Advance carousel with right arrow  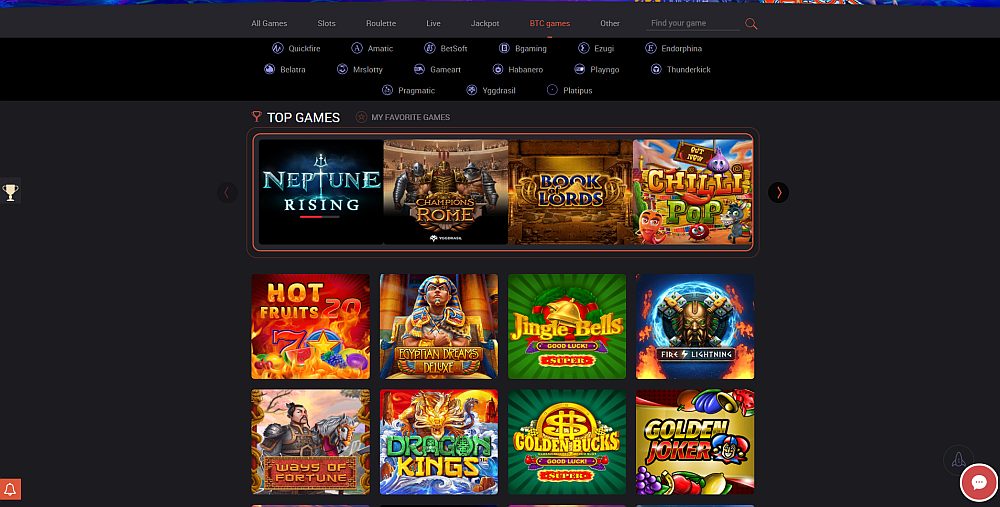point(778,192)
